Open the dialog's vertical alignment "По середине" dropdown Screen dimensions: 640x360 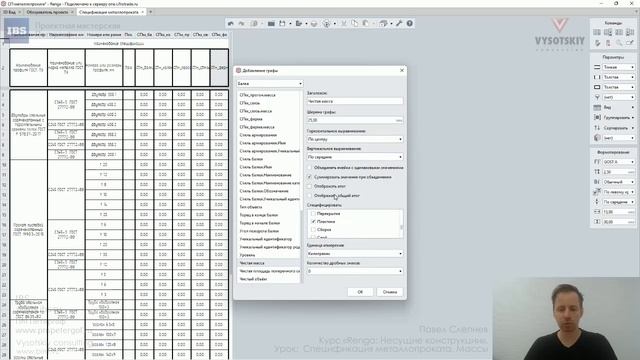355,157
